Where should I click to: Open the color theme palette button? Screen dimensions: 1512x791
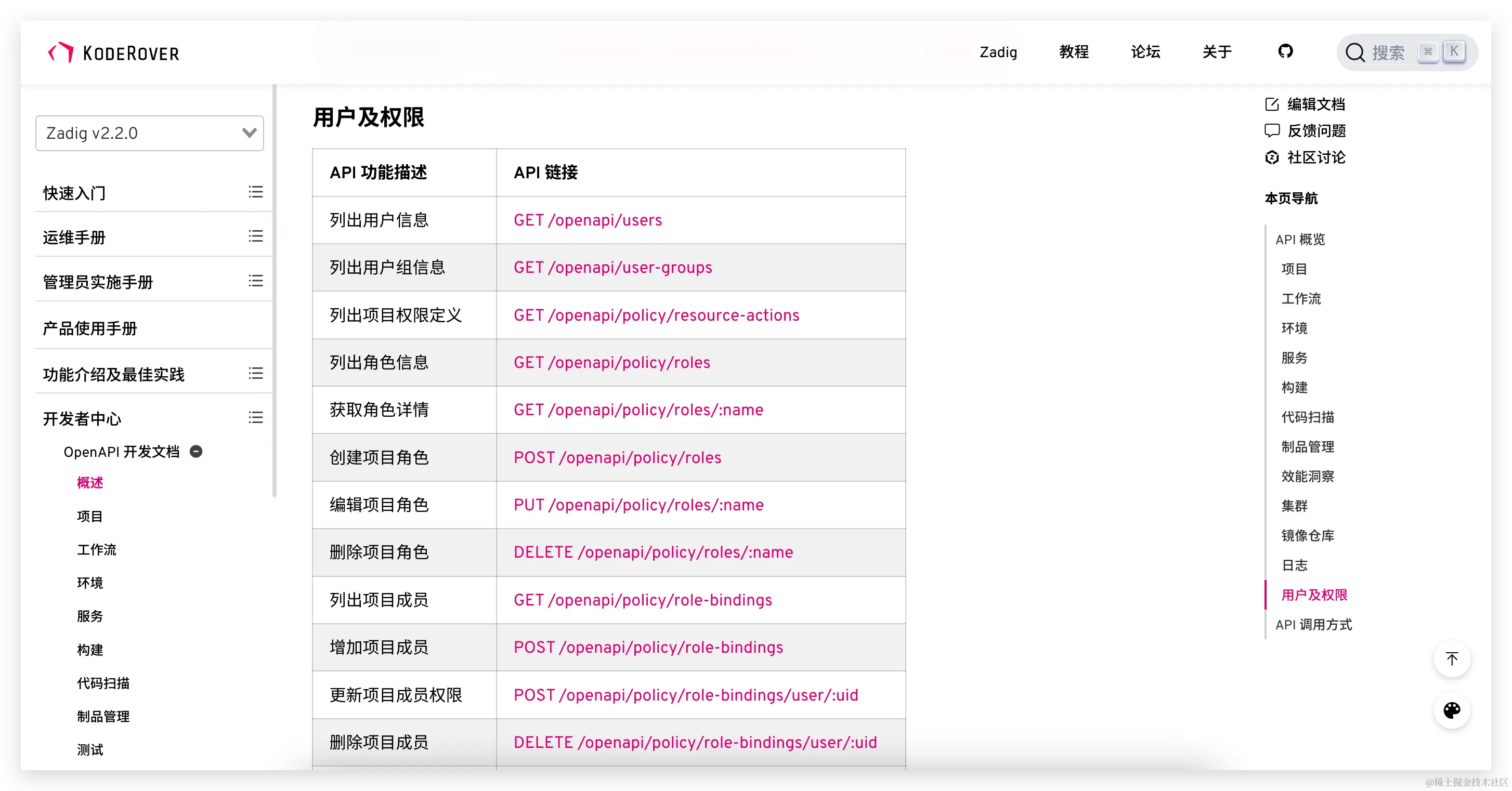(1452, 710)
